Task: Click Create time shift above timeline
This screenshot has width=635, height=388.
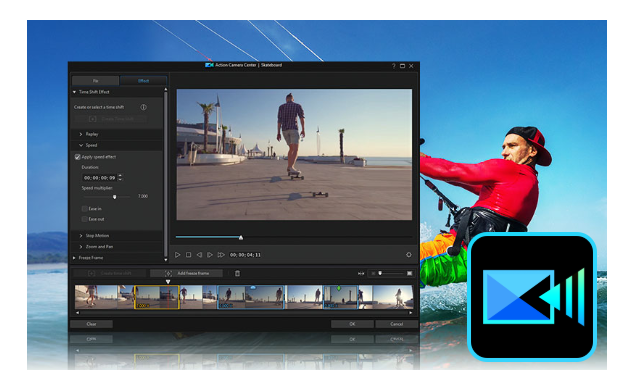Action: (110, 273)
